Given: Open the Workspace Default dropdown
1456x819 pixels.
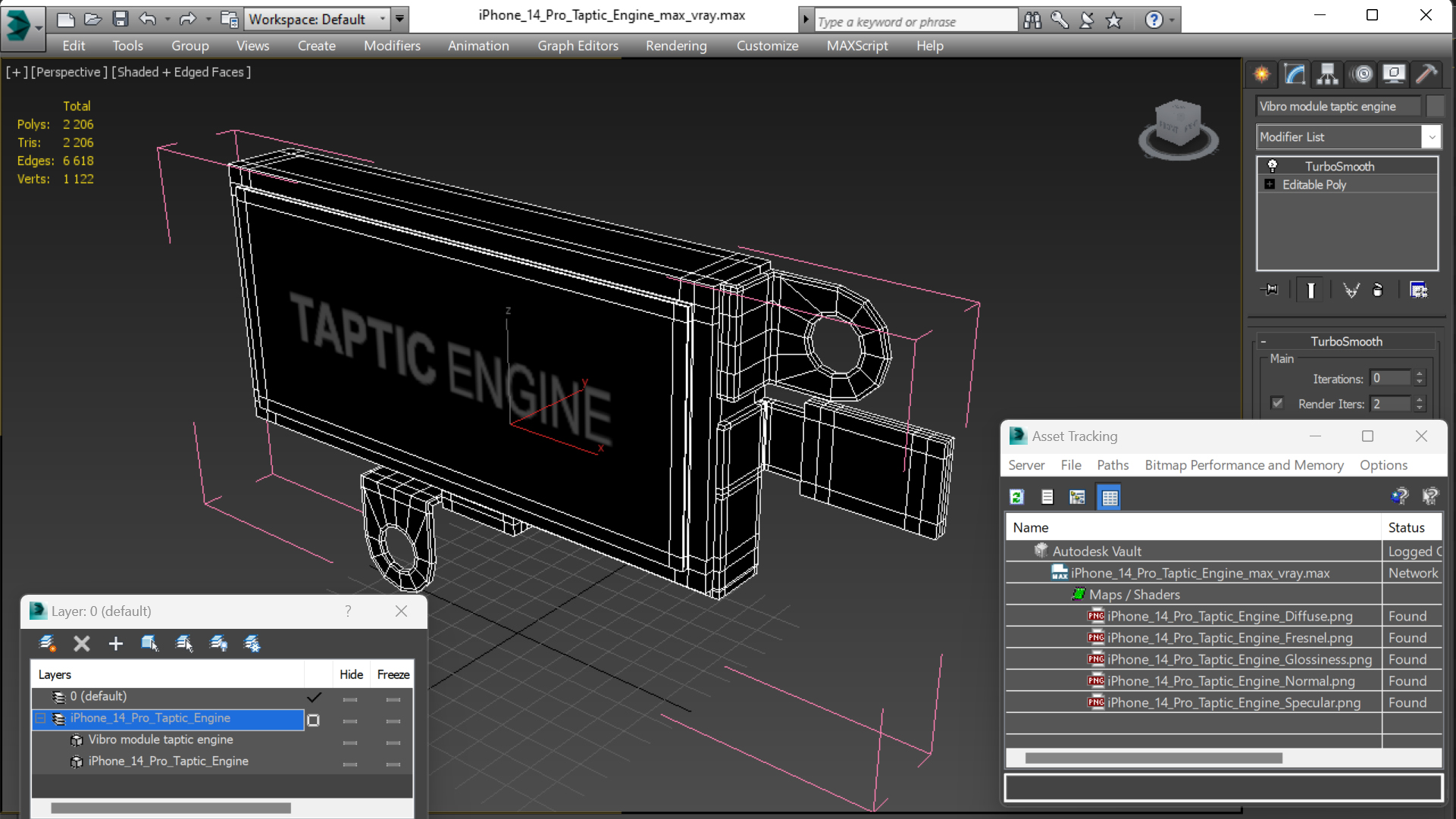Looking at the screenshot, I should [382, 19].
